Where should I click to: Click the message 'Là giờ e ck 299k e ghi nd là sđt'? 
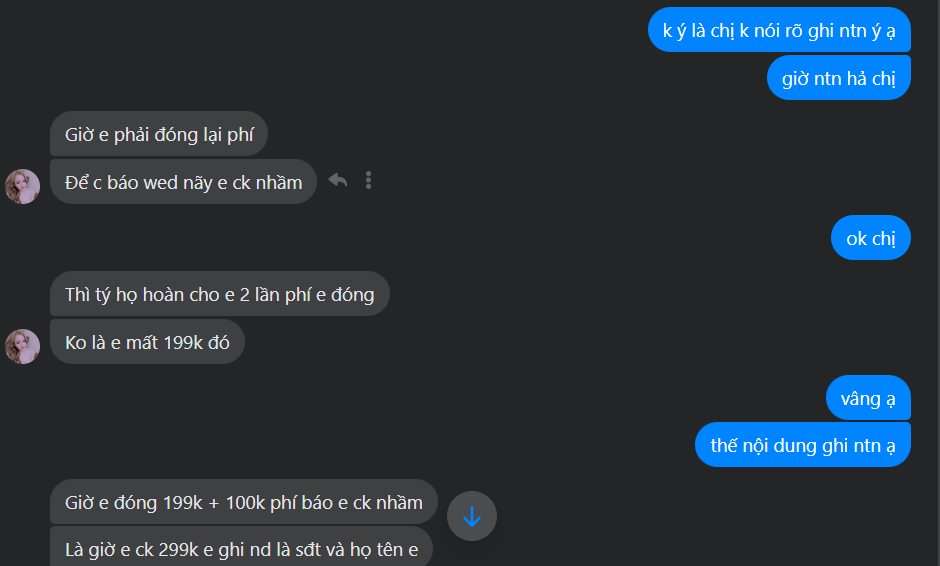tap(242, 548)
